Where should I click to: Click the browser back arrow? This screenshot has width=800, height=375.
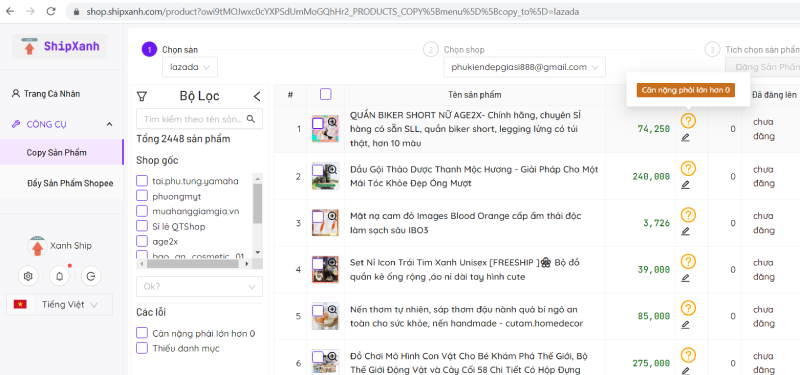coord(10,11)
